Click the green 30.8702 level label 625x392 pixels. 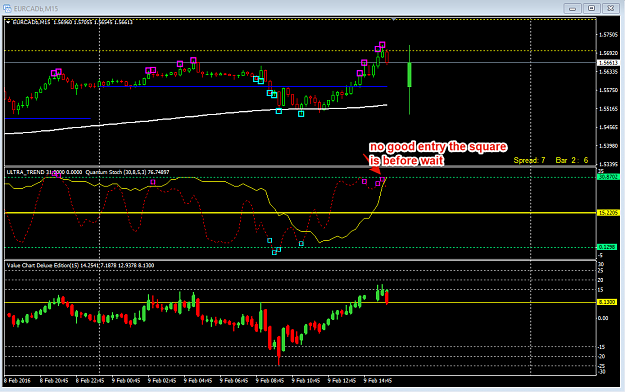tap(607, 177)
